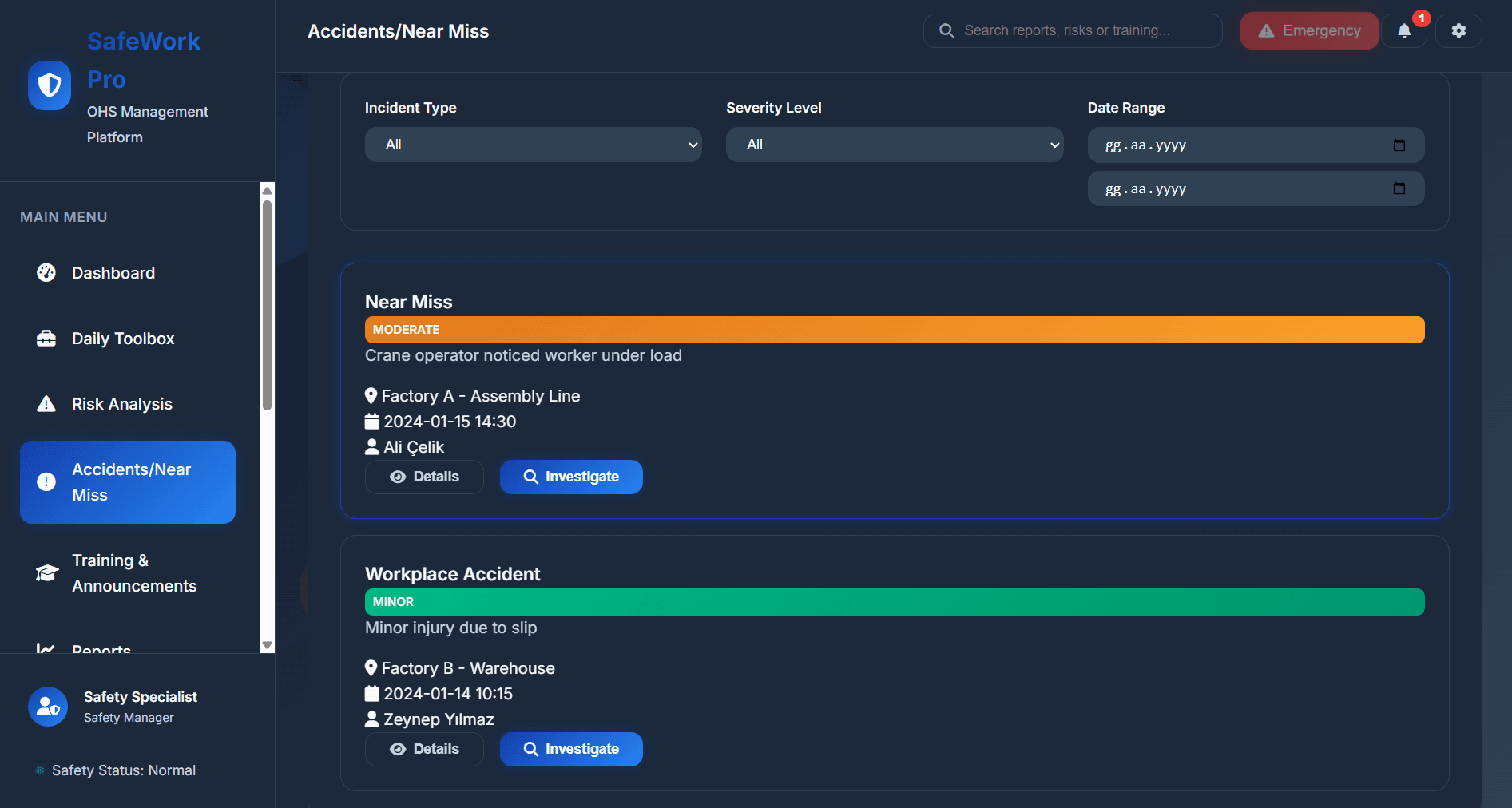Click the Risk Analysis warning triangle icon
This screenshot has height=808, width=1512.
click(46, 404)
